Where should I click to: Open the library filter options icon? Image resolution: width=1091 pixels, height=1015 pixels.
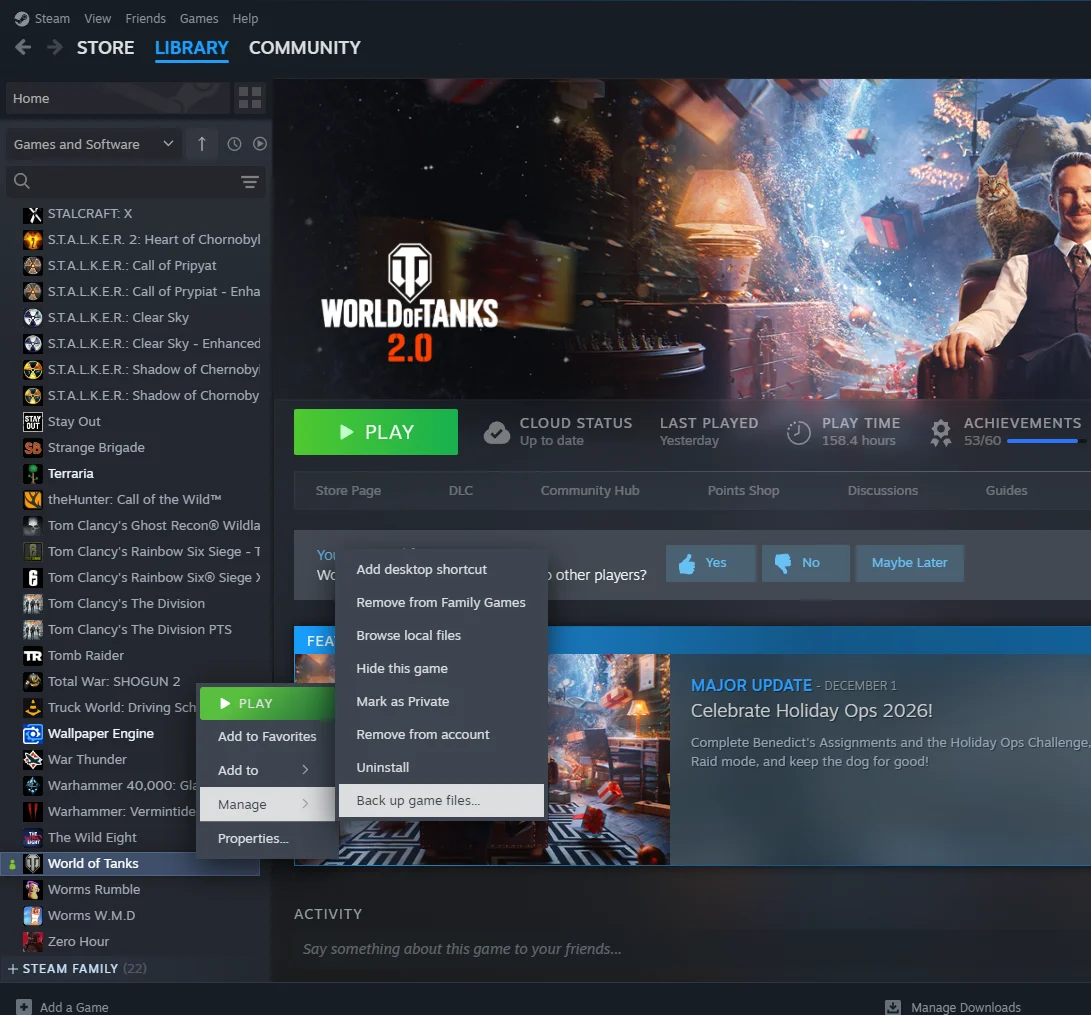pyautogui.click(x=249, y=182)
